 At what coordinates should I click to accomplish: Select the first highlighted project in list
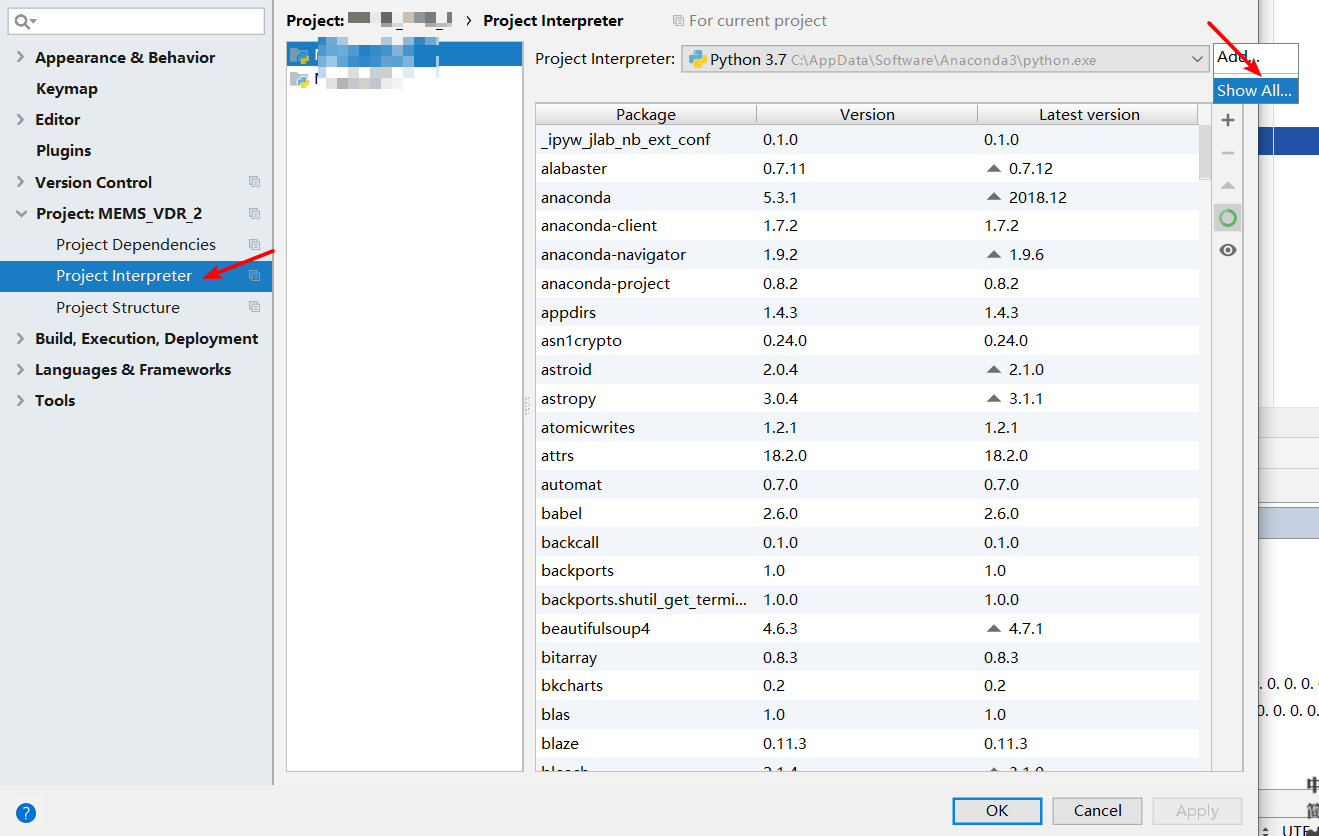pos(405,55)
